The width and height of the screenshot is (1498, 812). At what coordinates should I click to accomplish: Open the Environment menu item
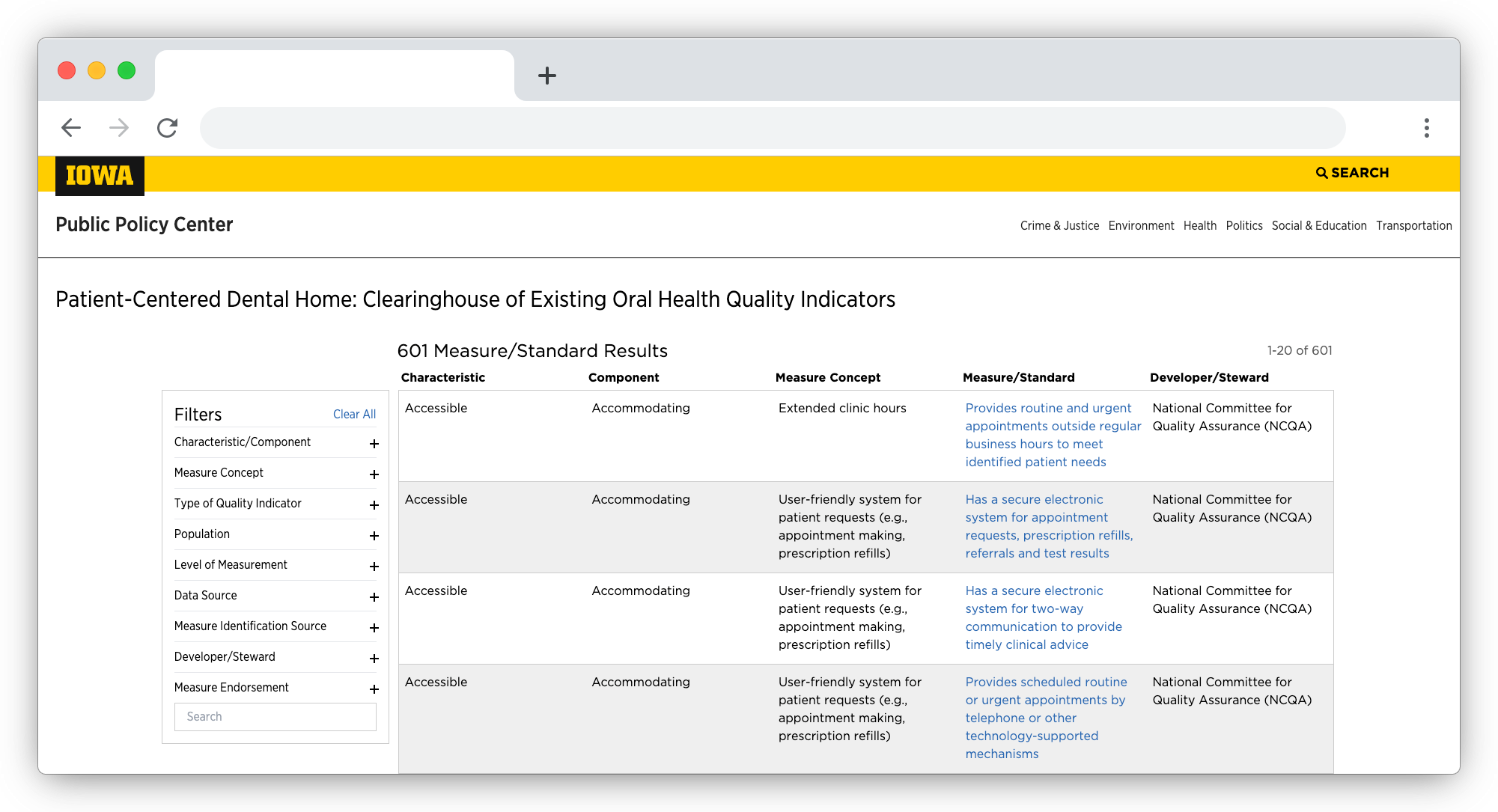(x=1141, y=226)
